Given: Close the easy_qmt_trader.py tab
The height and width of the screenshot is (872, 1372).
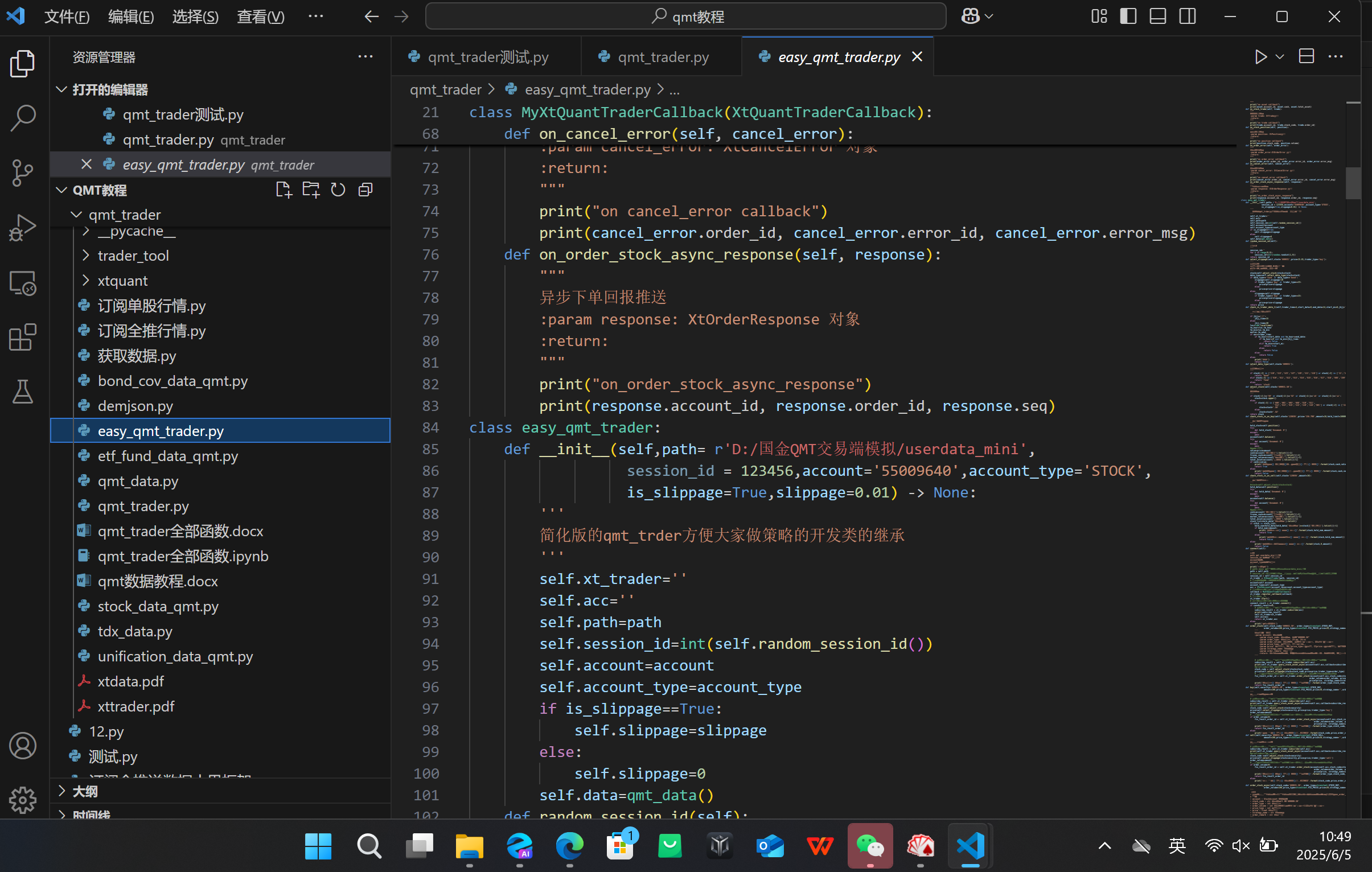Looking at the screenshot, I should [917, 57].
